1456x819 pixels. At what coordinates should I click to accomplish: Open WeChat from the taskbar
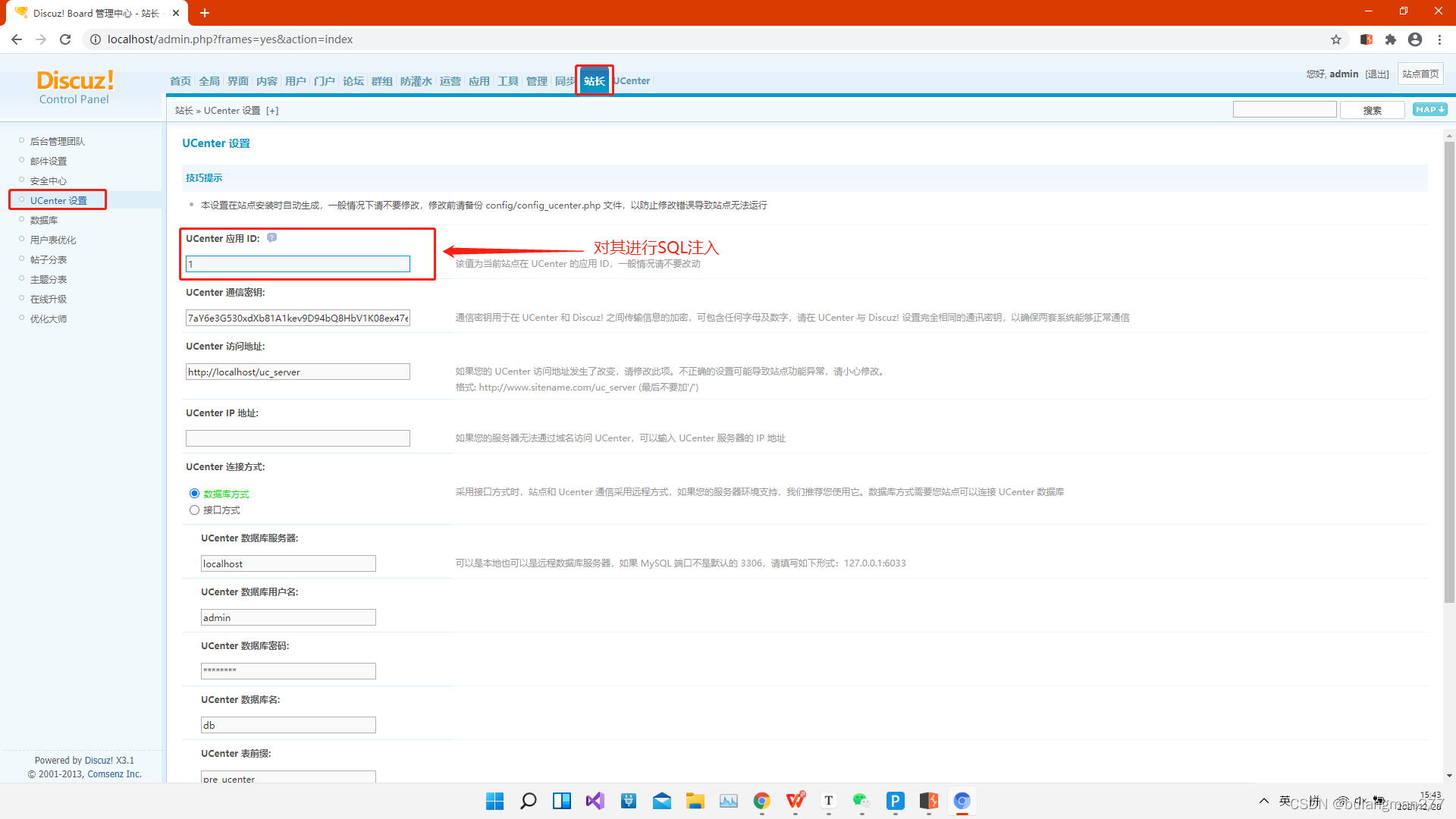[862, 801]
